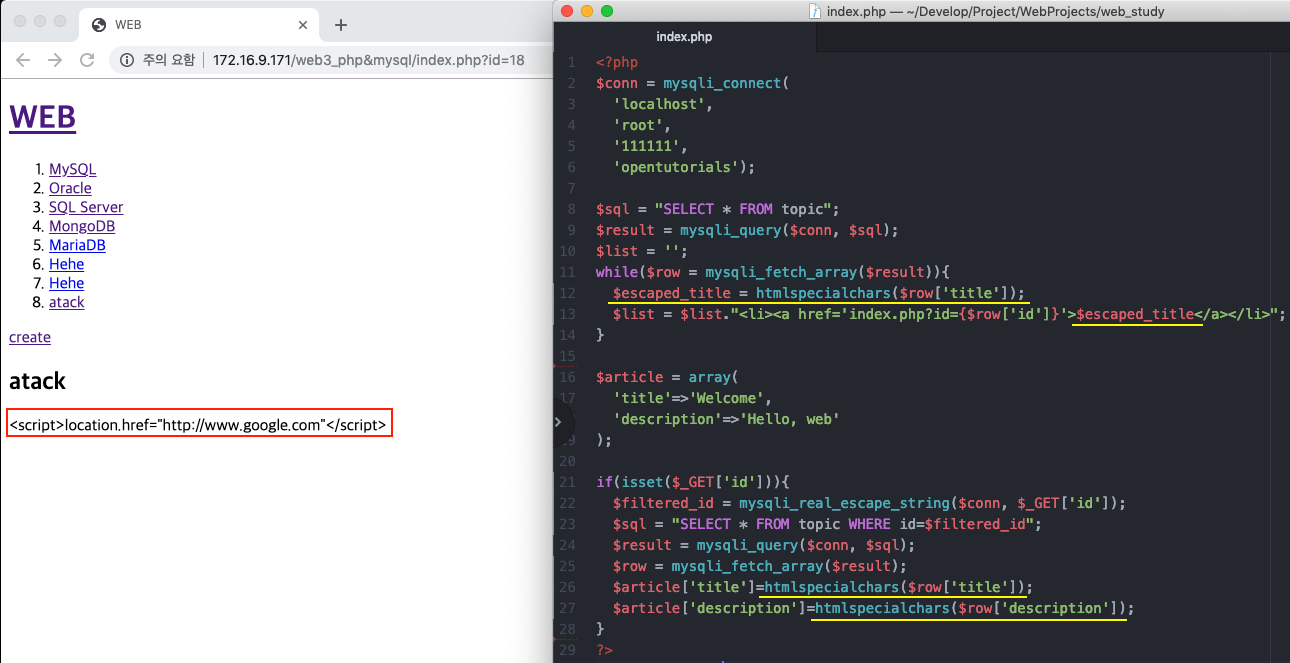Click the browser forward arrow
The height and width of the screenshot is (663, 1290).
[x=55, y=60]
